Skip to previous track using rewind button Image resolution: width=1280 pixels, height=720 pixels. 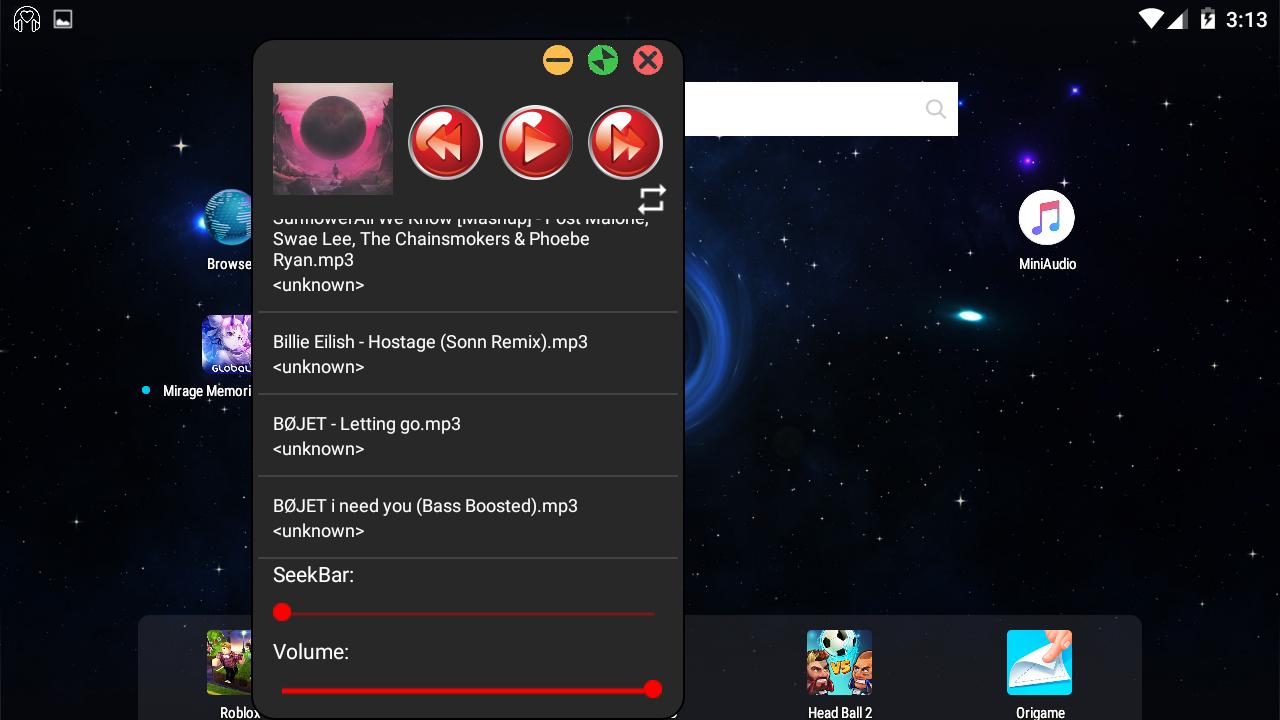pos(446,143)
